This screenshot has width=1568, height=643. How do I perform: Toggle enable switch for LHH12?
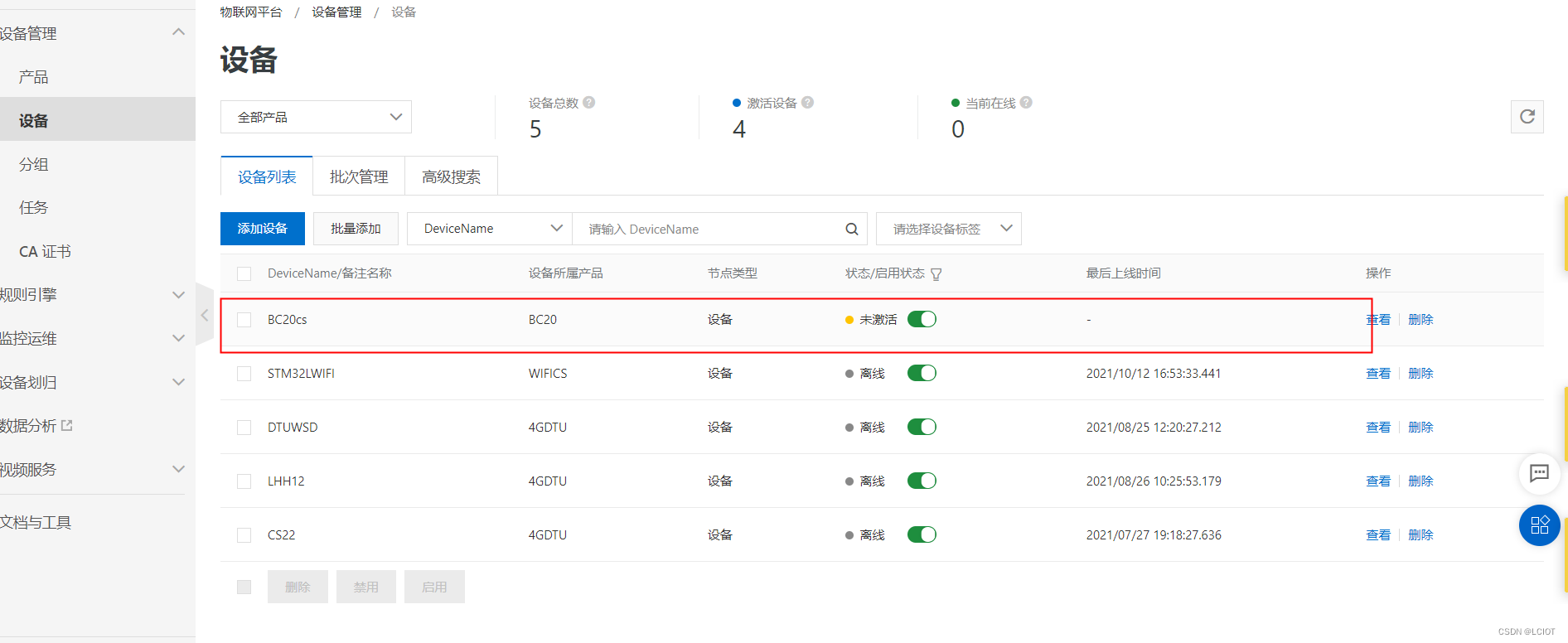922,481
